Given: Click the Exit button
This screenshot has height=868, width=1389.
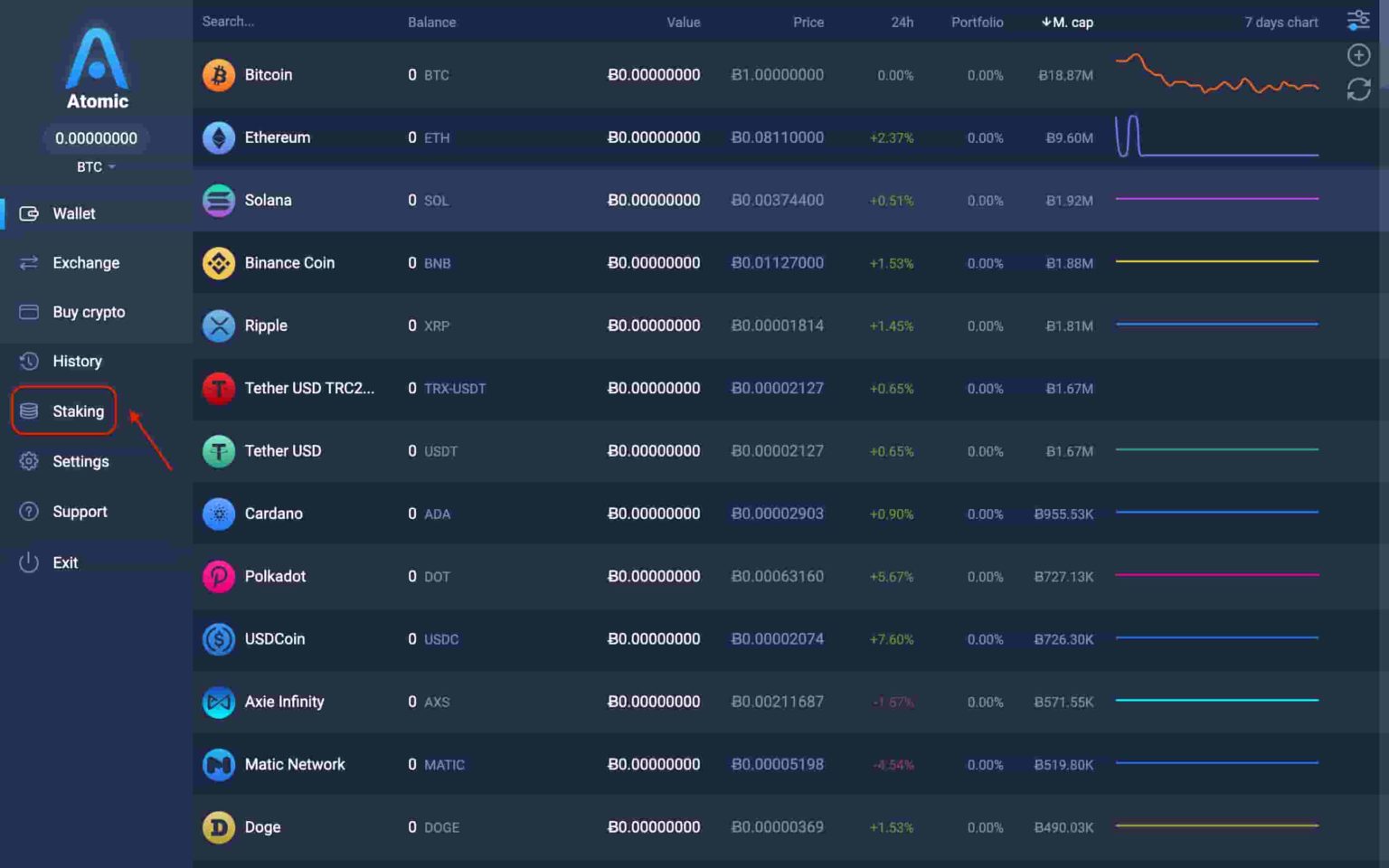Looking at the screenshot, I should [65, 561].
